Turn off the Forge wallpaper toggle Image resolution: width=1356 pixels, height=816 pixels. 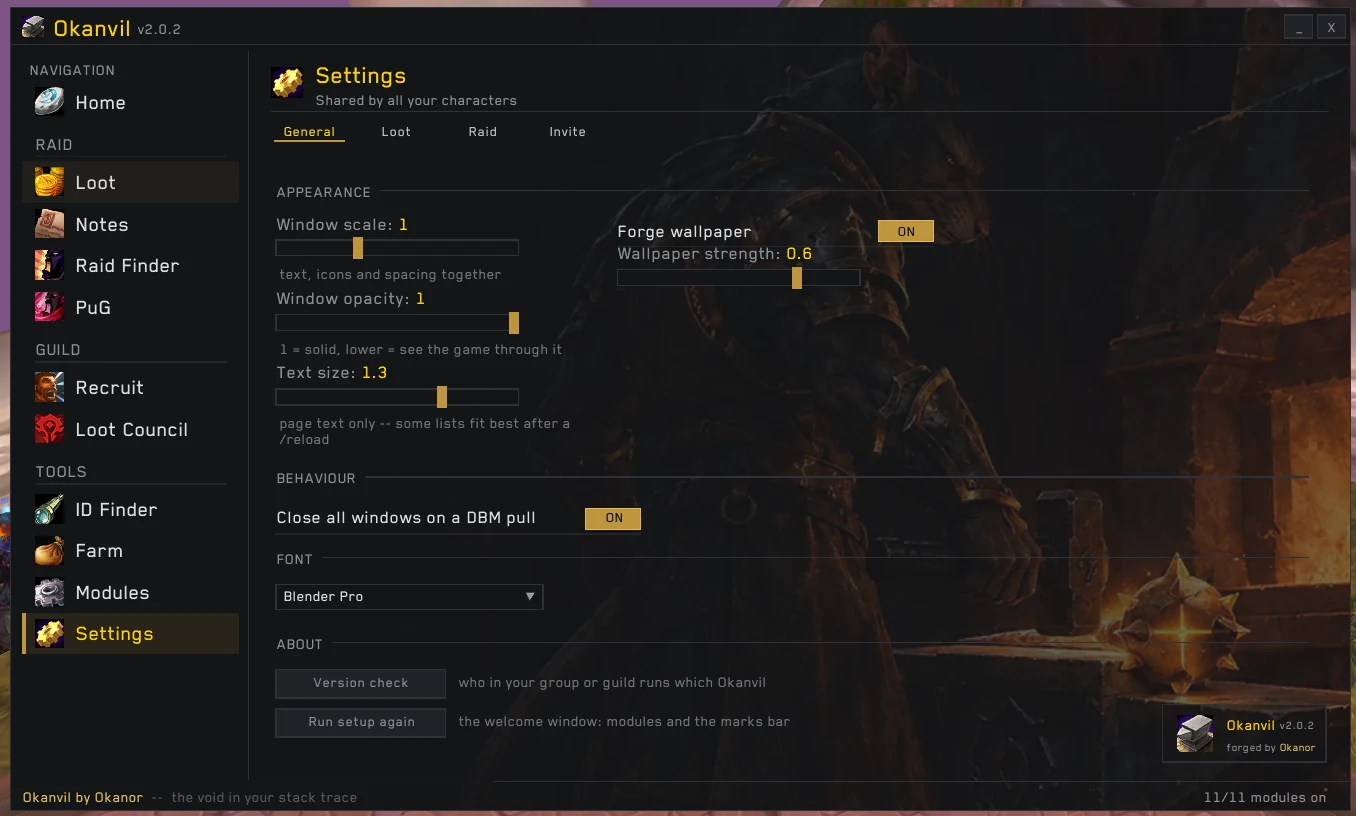(x=905, y=231)
